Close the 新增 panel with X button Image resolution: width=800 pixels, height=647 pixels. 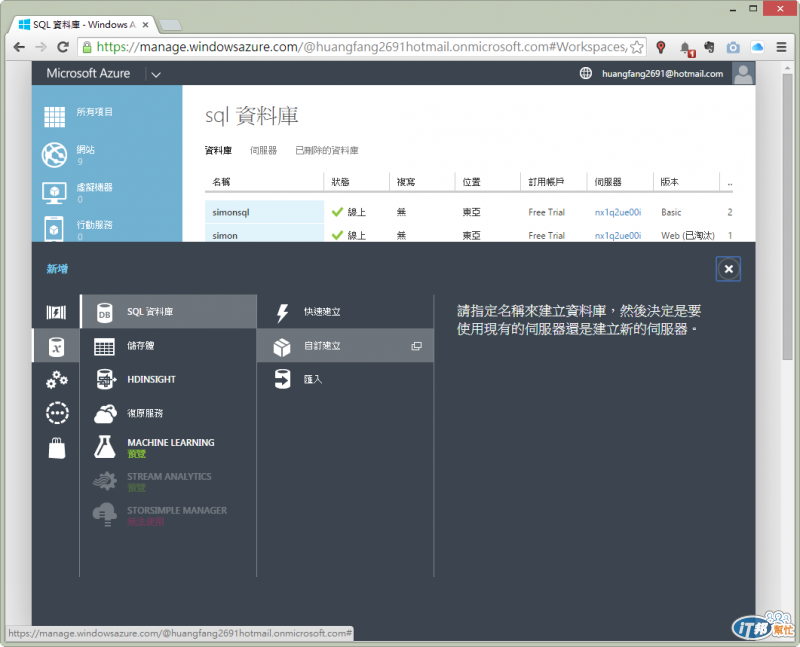[x=728, y=269]
